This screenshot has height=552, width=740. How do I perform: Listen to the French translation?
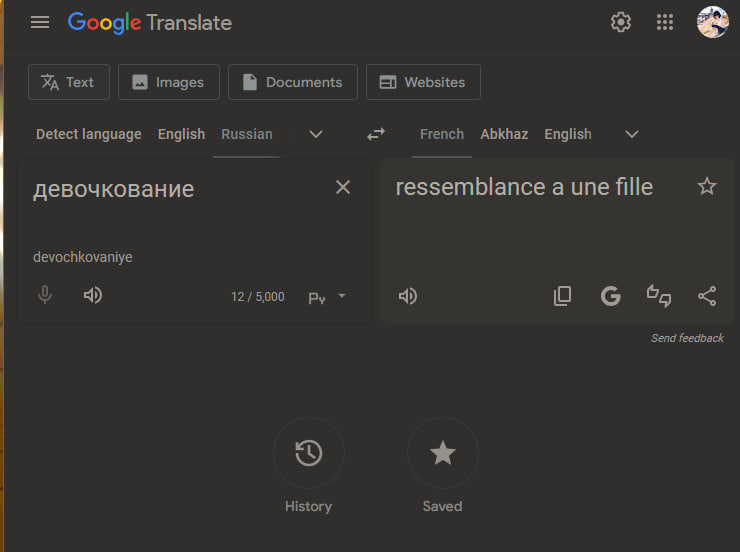pyautogui.click(x=408, y=296)
